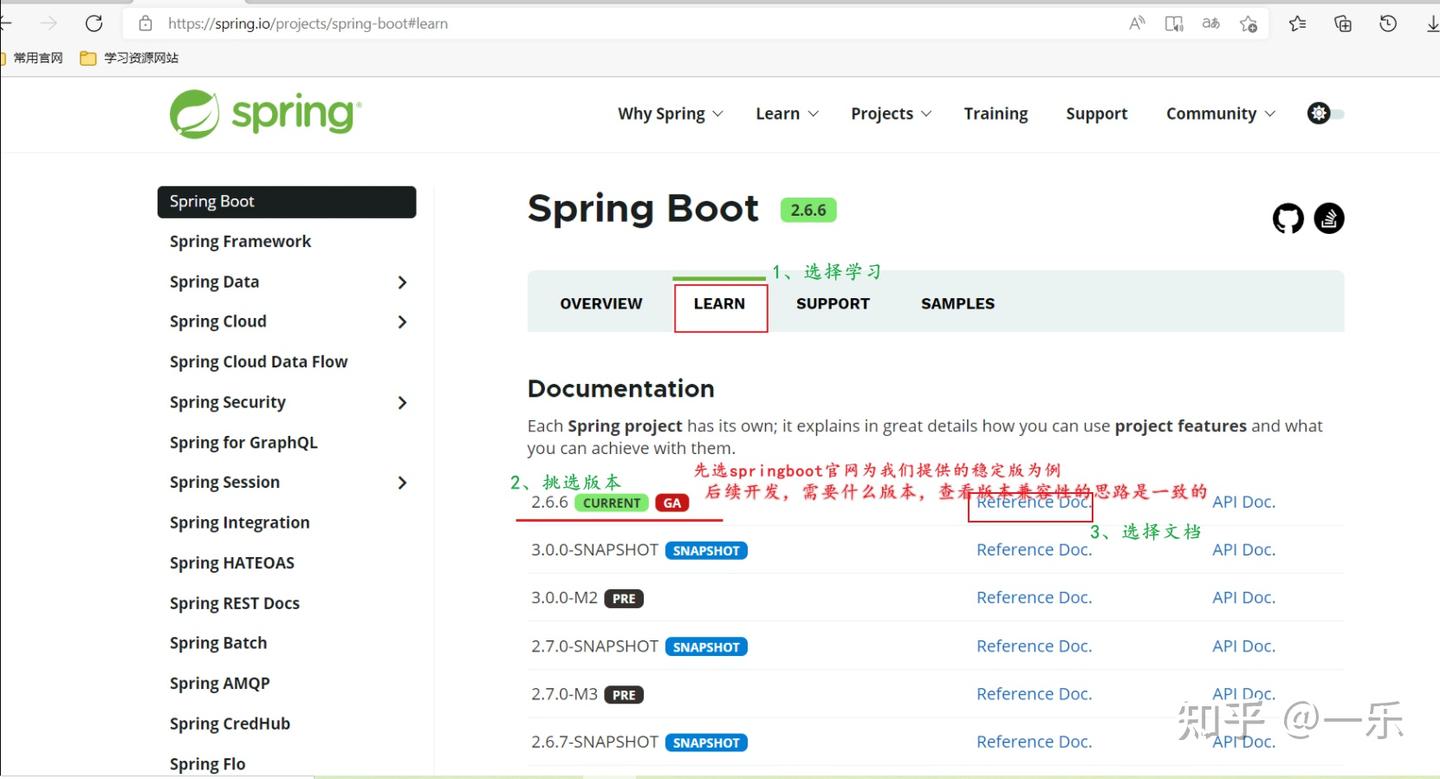This screenshot has height=779, width=1440.
Task: Add this page to favorites
Action: point(1247,23)
